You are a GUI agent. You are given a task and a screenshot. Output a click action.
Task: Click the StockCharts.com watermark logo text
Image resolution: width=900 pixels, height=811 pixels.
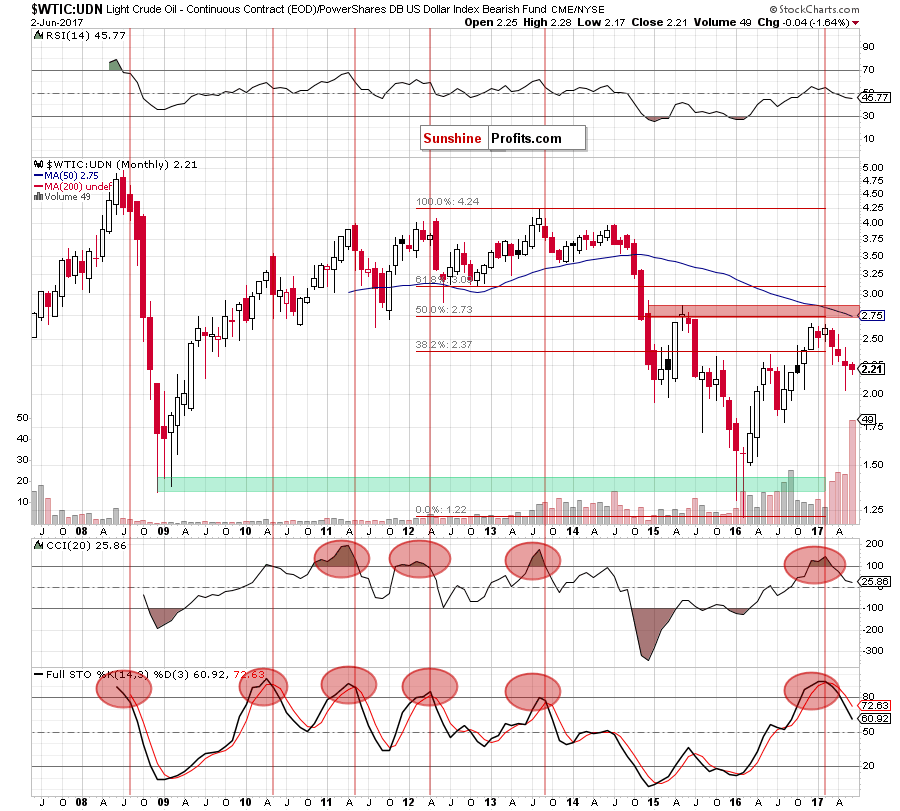pos(814,9)
